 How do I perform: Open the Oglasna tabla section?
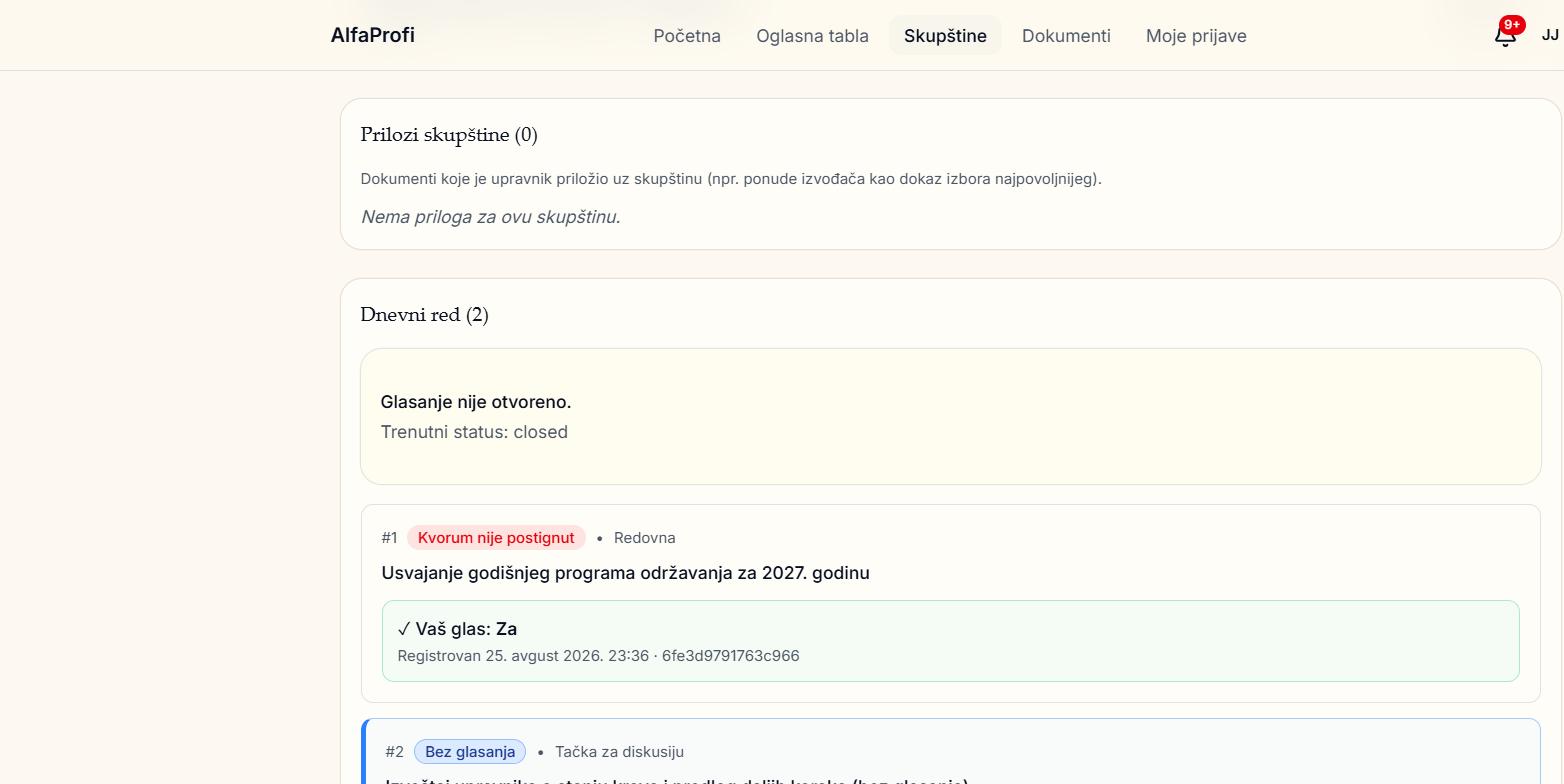812,36
